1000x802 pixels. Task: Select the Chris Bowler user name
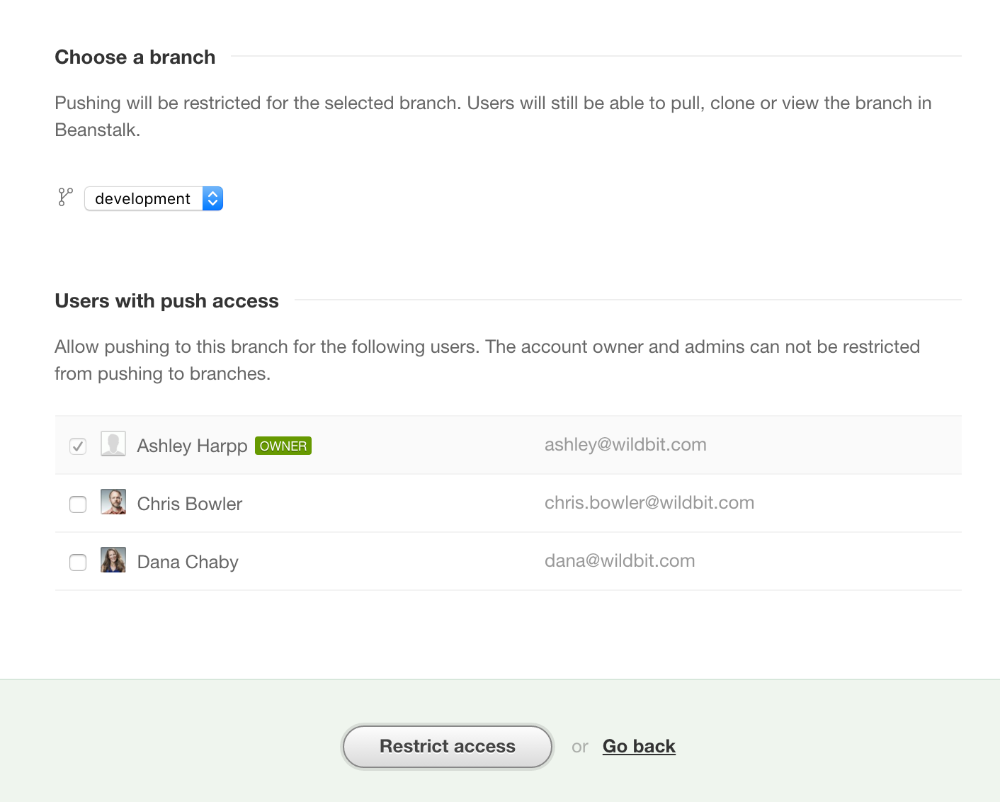(189, 504)
